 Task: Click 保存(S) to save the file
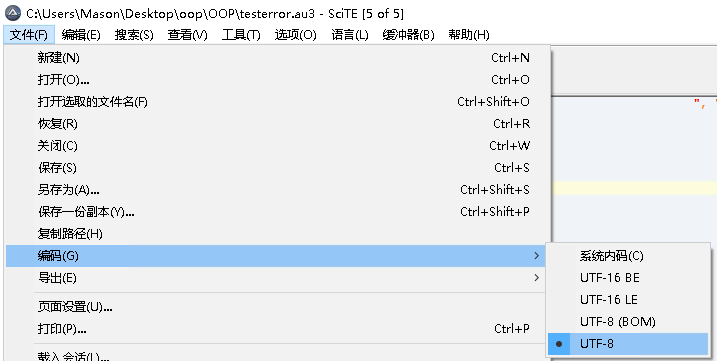pyautogui.click(x=278, y=167)
